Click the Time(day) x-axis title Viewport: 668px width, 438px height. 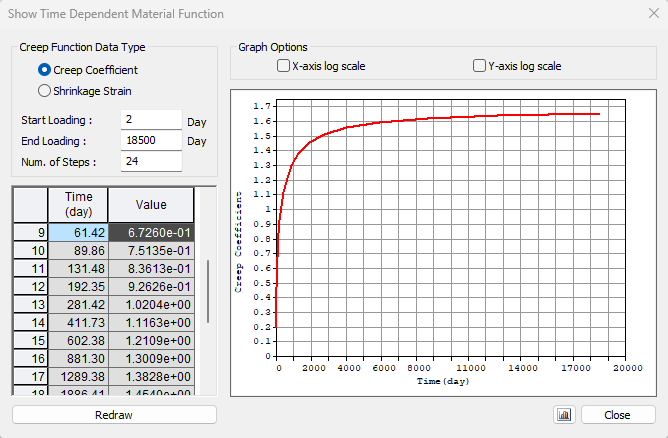pyautogui.click(x=443, y=381)
